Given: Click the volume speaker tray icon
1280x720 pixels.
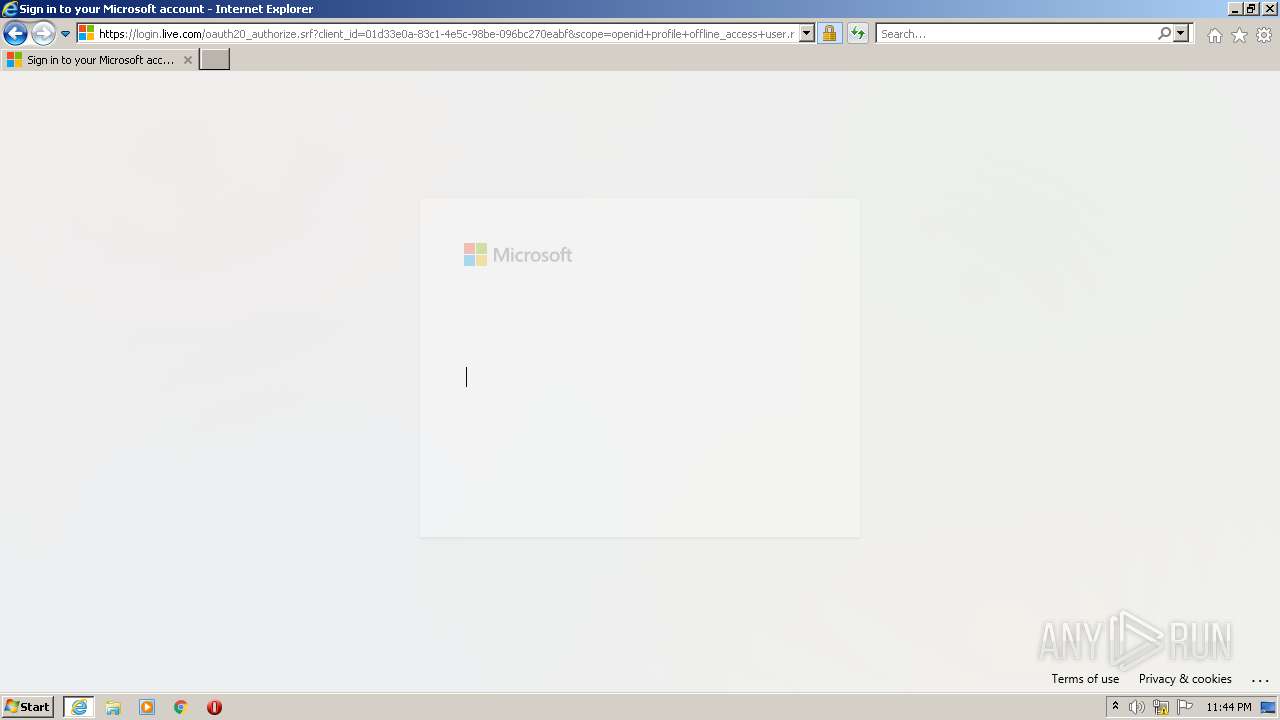Looking at the screenshot, I should (1137, 707).
